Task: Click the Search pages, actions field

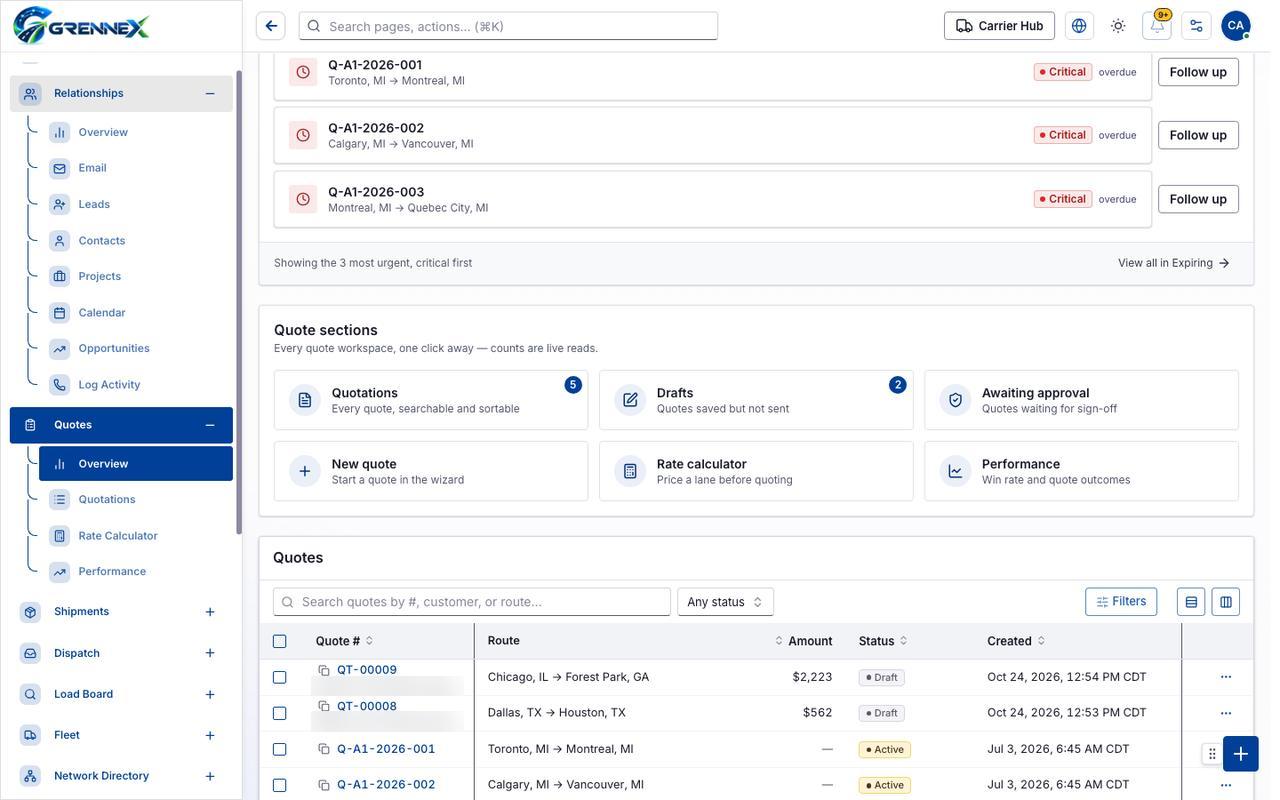Action: point(508,26)
